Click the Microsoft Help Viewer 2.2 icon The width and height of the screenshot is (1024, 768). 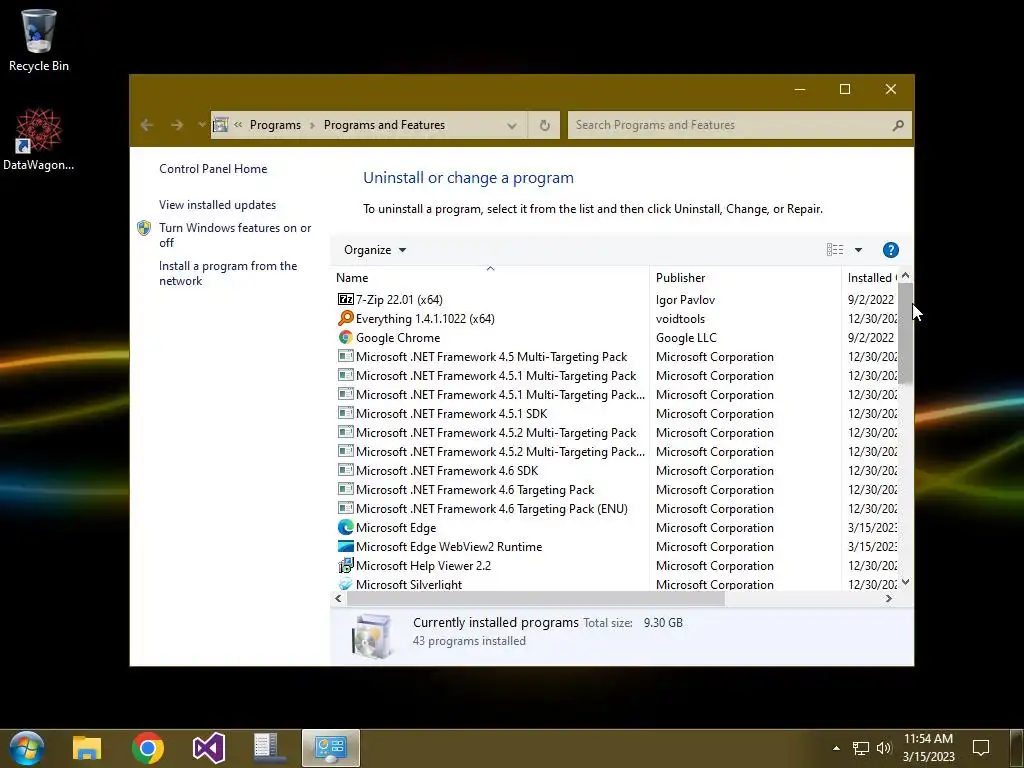pos(345,565)
